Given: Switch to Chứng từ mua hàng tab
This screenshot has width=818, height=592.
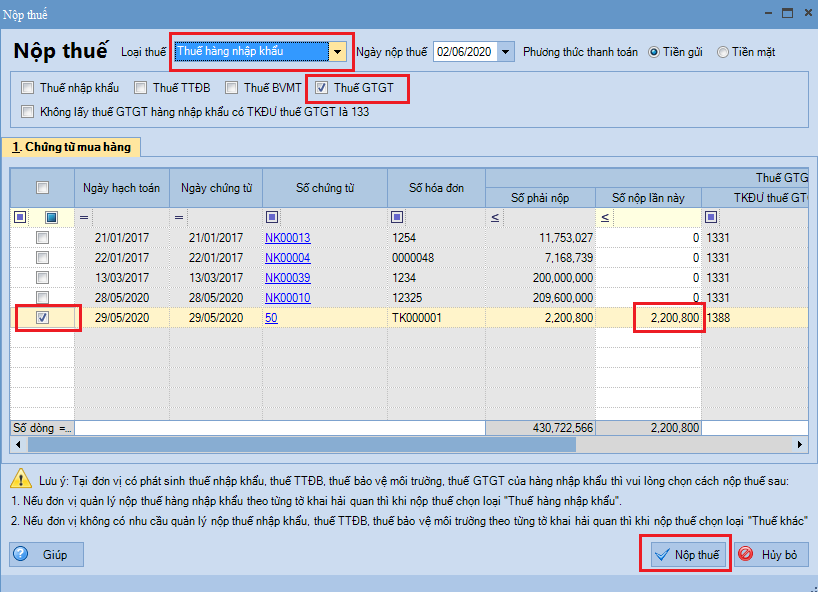Looking at the screenshot, I should click(x=71, y=147).
